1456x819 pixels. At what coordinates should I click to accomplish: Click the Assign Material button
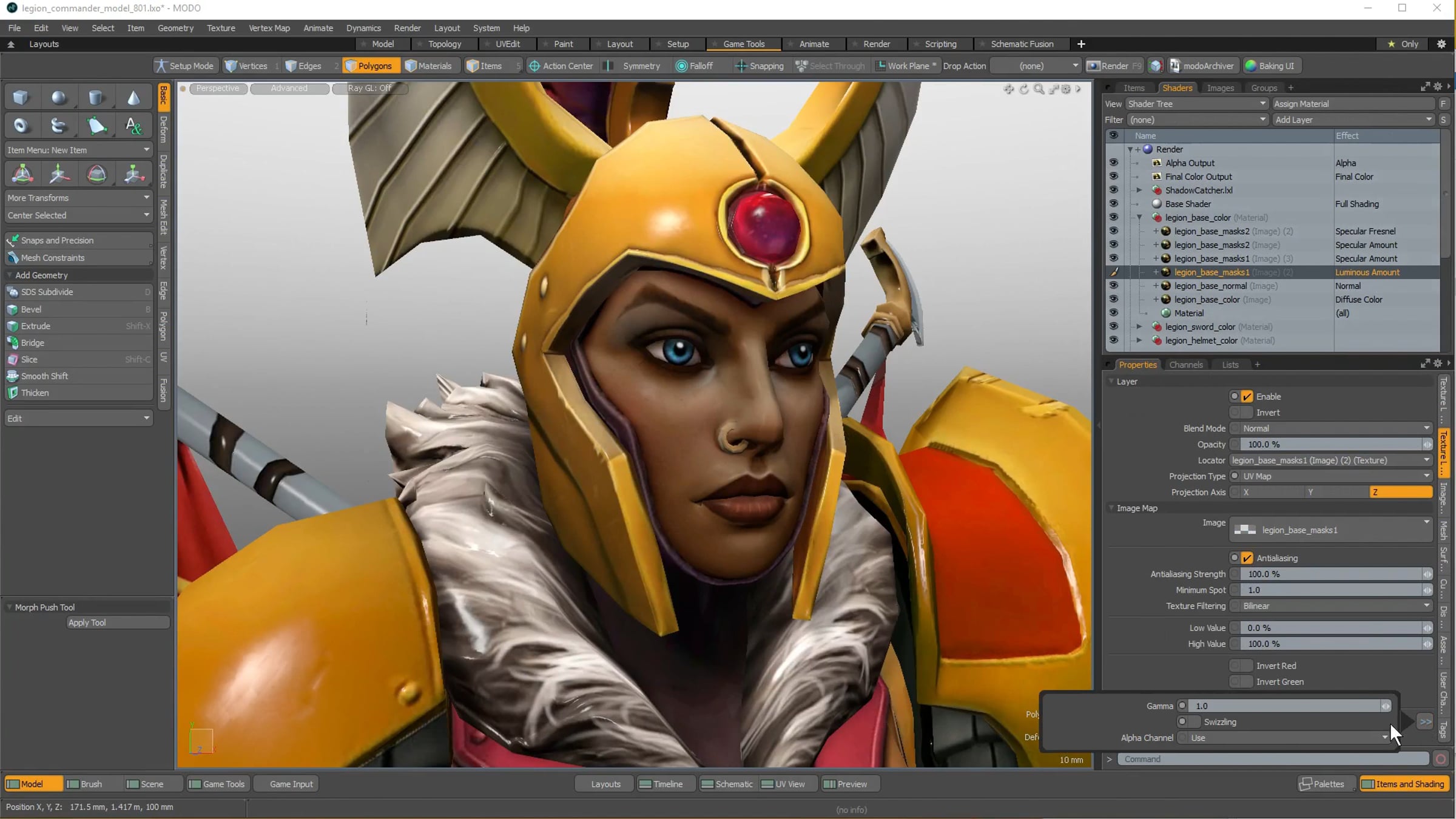[x=1353, y=104]
